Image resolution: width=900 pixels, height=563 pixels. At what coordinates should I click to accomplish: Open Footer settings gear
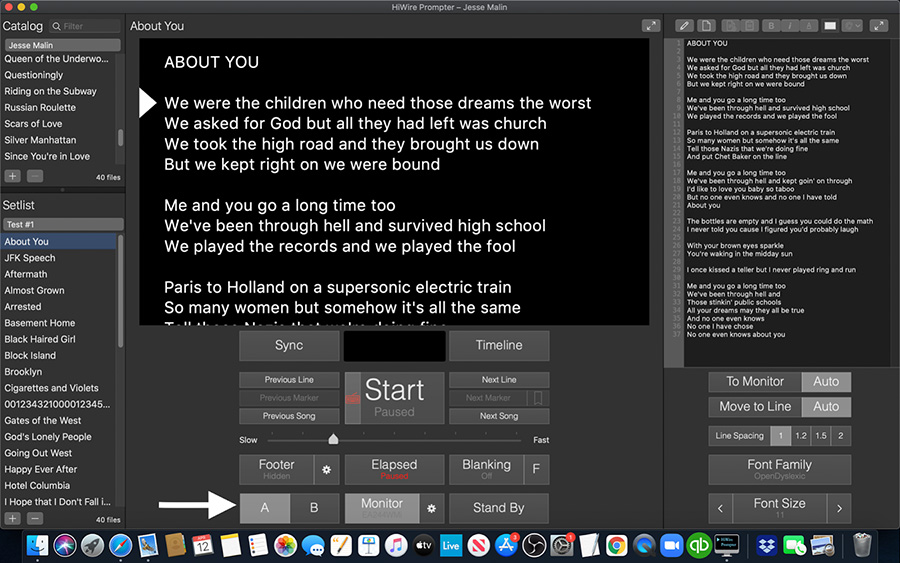pos(327,469)
